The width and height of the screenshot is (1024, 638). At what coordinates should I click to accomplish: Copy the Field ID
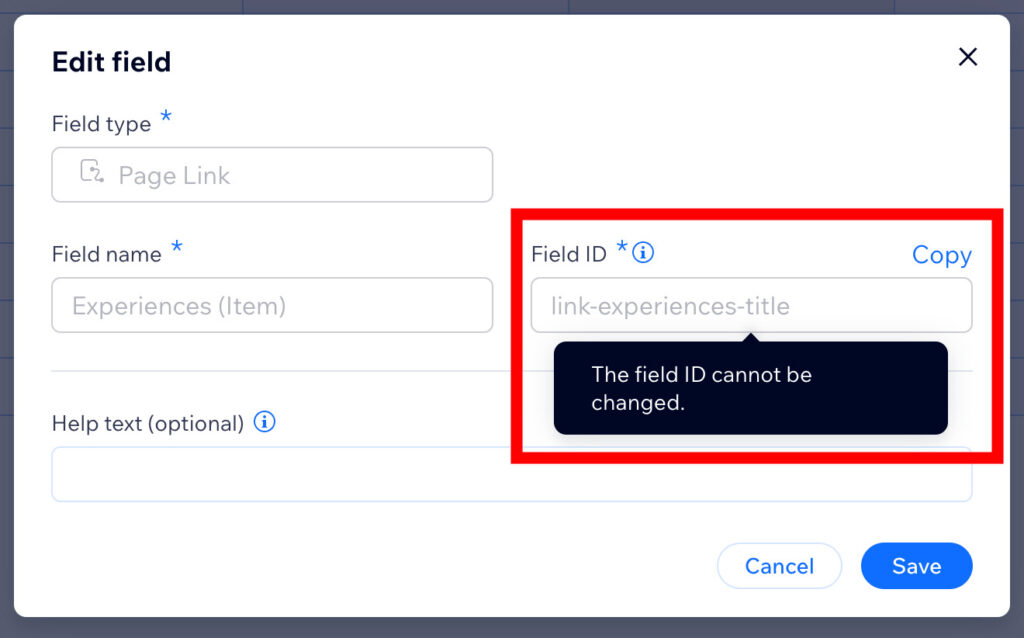pos(942,254)
